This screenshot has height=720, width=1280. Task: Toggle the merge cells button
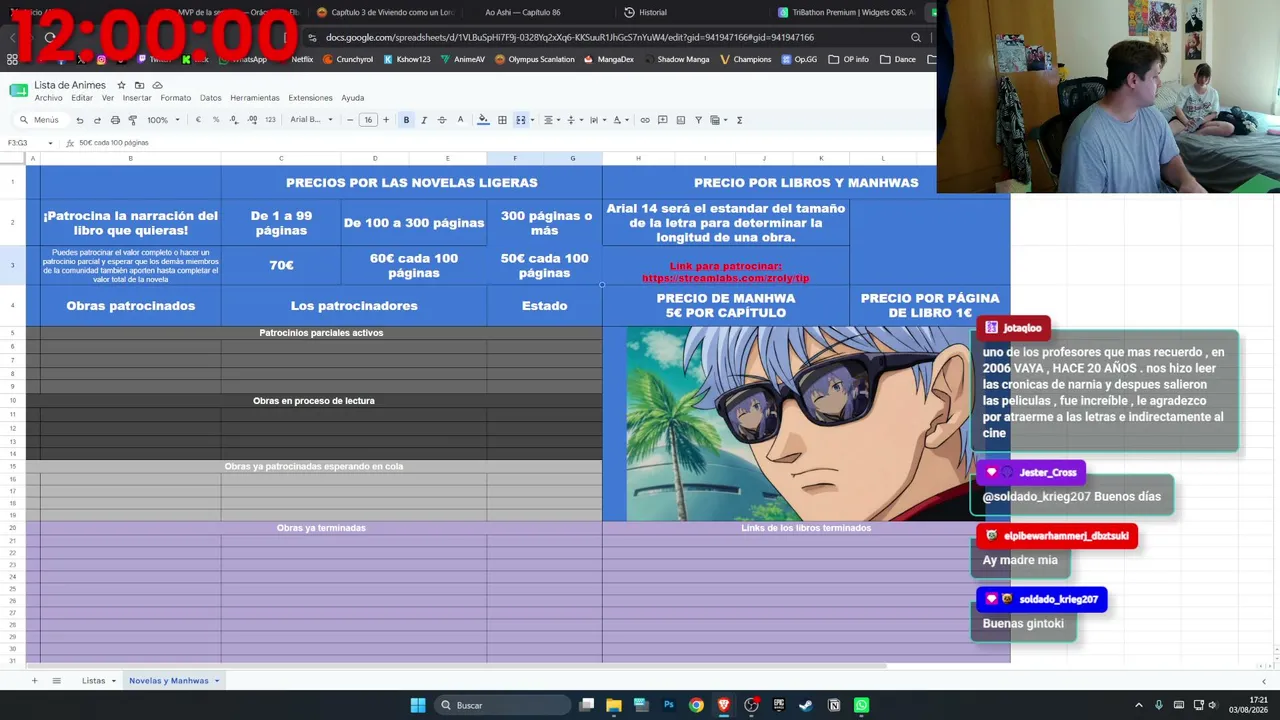(520, 120)
